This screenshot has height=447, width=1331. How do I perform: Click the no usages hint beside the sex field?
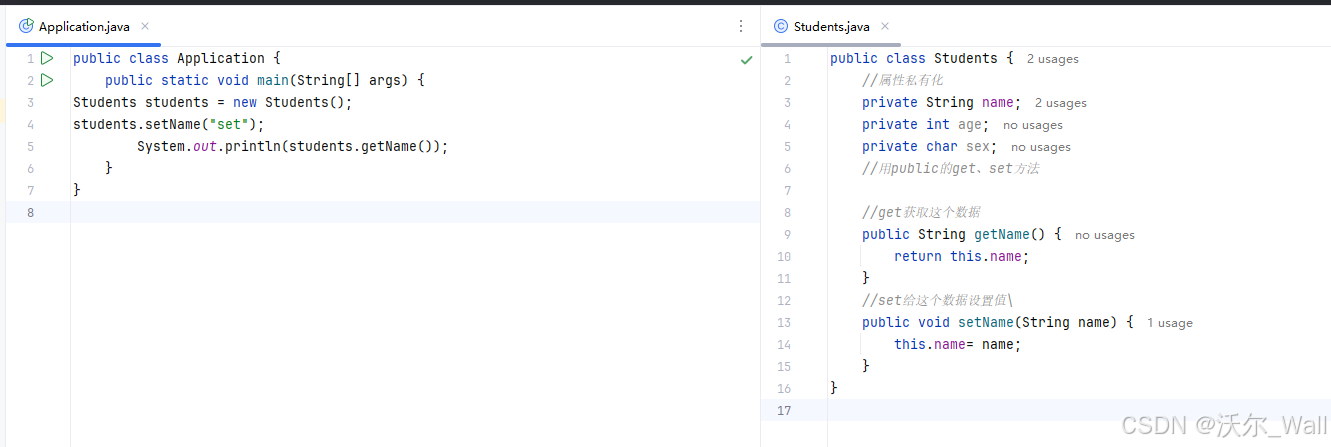pos(1041,147)
